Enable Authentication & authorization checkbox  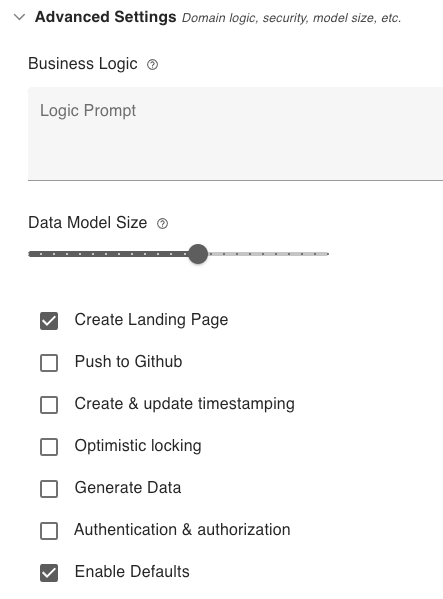[49, 531]
